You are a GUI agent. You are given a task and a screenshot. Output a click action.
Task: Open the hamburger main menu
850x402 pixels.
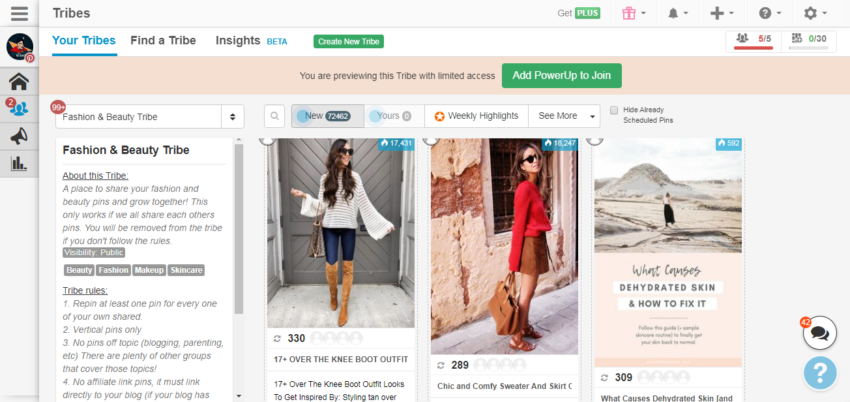pyautogui.click(x=19, y=13)
